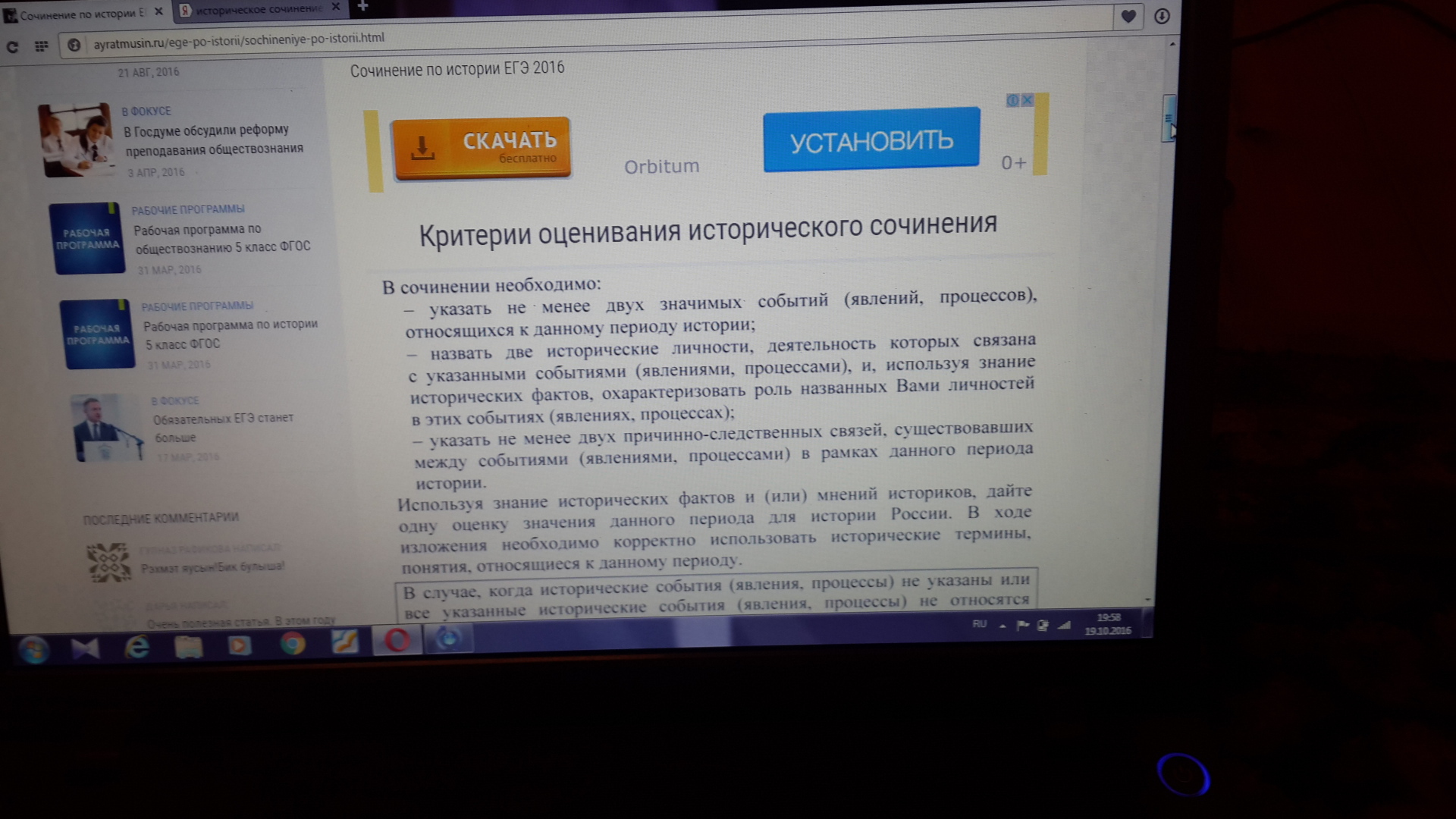Screen dimensions: 1456x819
Task: Click the ad info icon
Action: pyautogui.click(x=1012, y=100)
